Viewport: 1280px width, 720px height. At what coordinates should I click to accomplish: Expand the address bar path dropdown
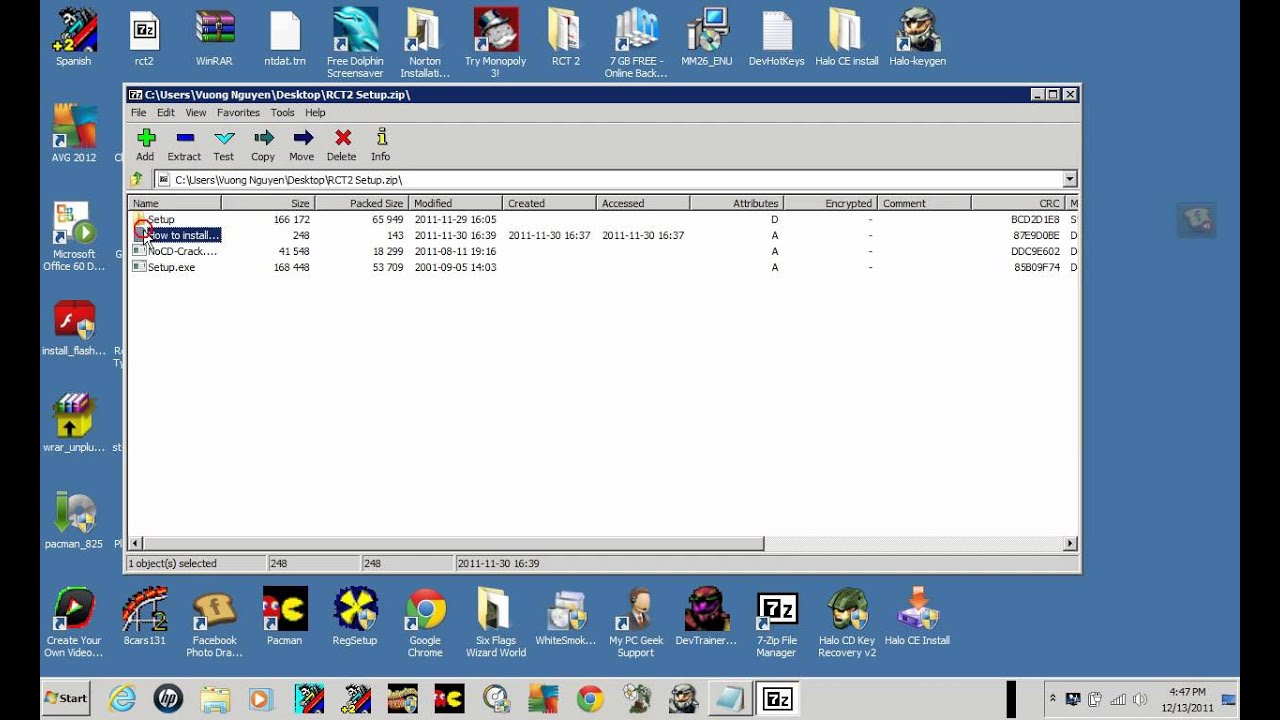tap(1070, 180)
